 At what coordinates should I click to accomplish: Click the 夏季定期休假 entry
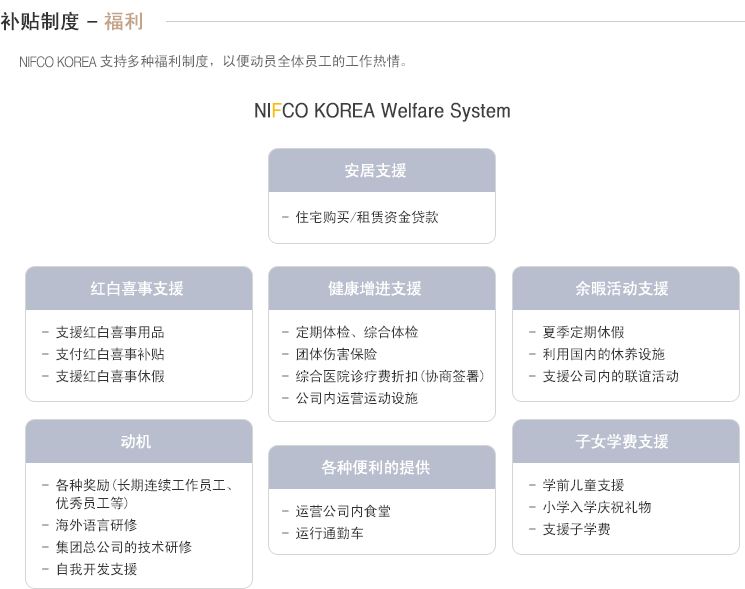click(x=583, y=332)
